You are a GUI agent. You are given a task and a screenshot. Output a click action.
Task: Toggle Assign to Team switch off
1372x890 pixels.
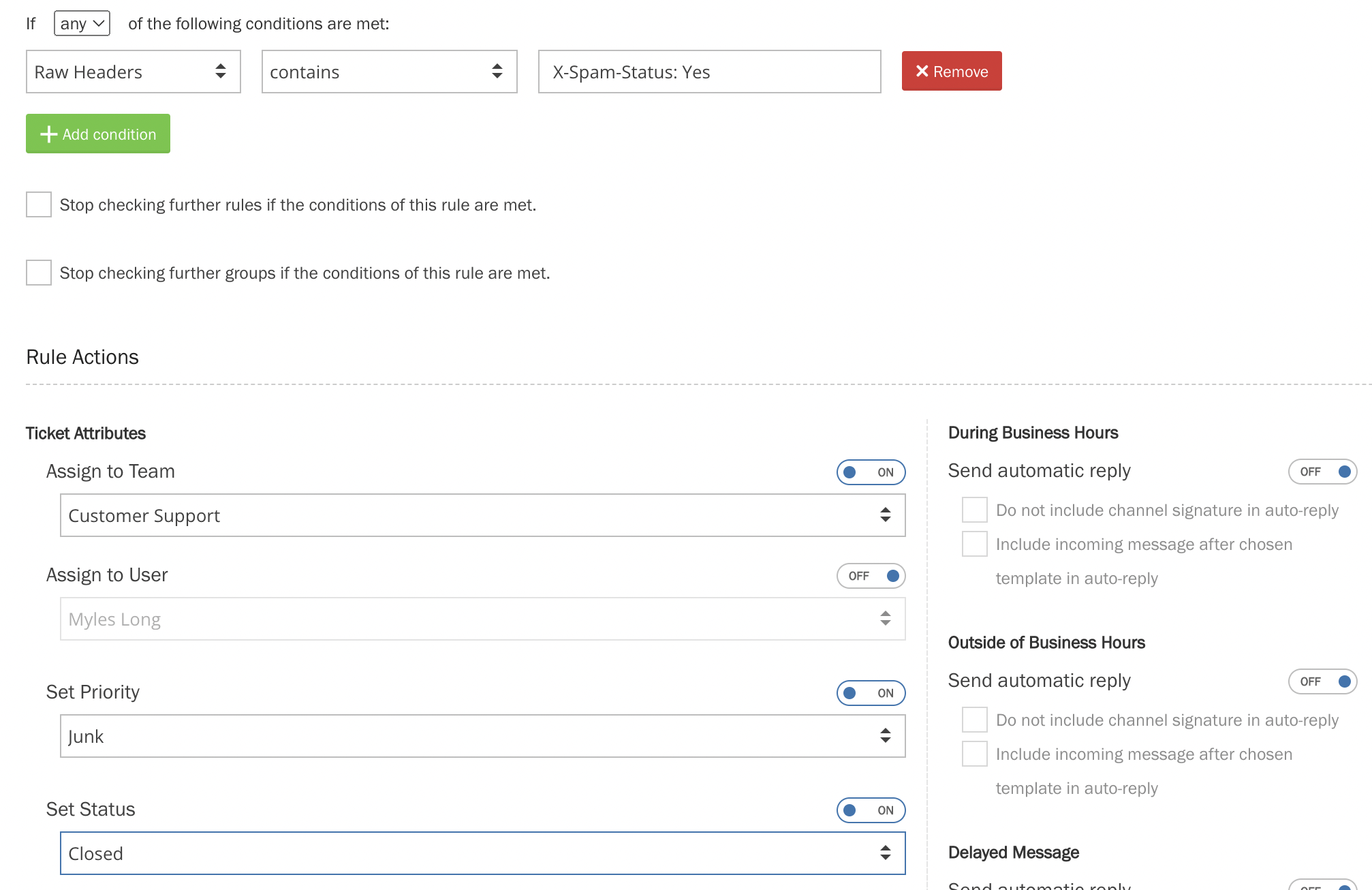[x=871, y=472]
